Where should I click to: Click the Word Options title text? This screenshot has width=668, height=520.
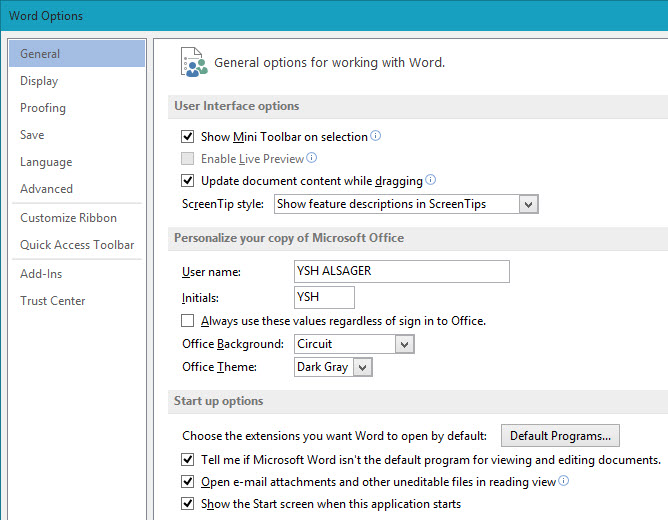(46, 16)
